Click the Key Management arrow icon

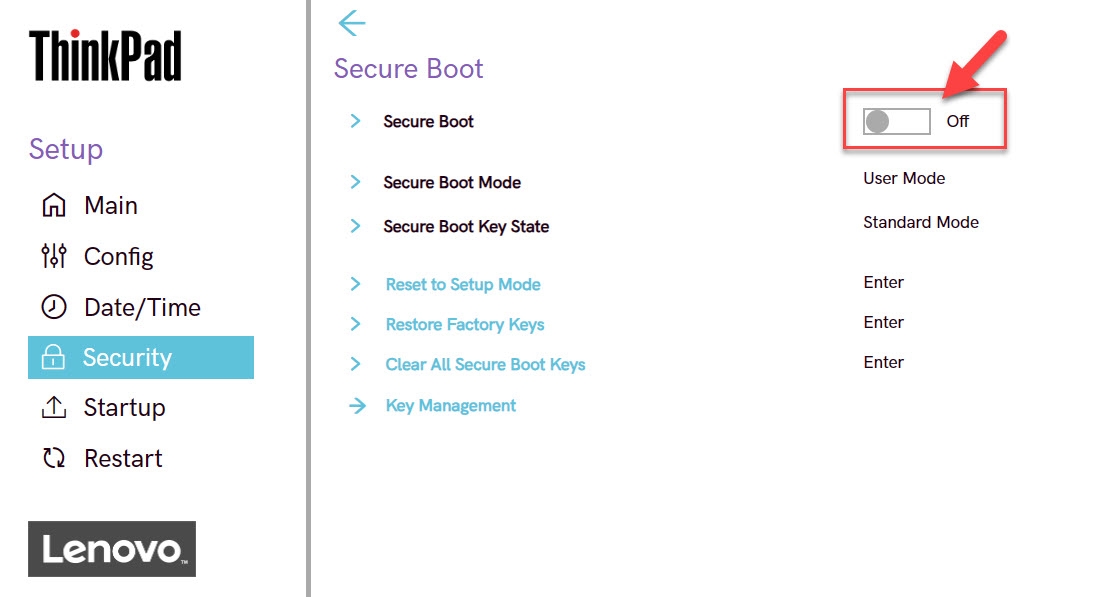click(x=356, y=406)
